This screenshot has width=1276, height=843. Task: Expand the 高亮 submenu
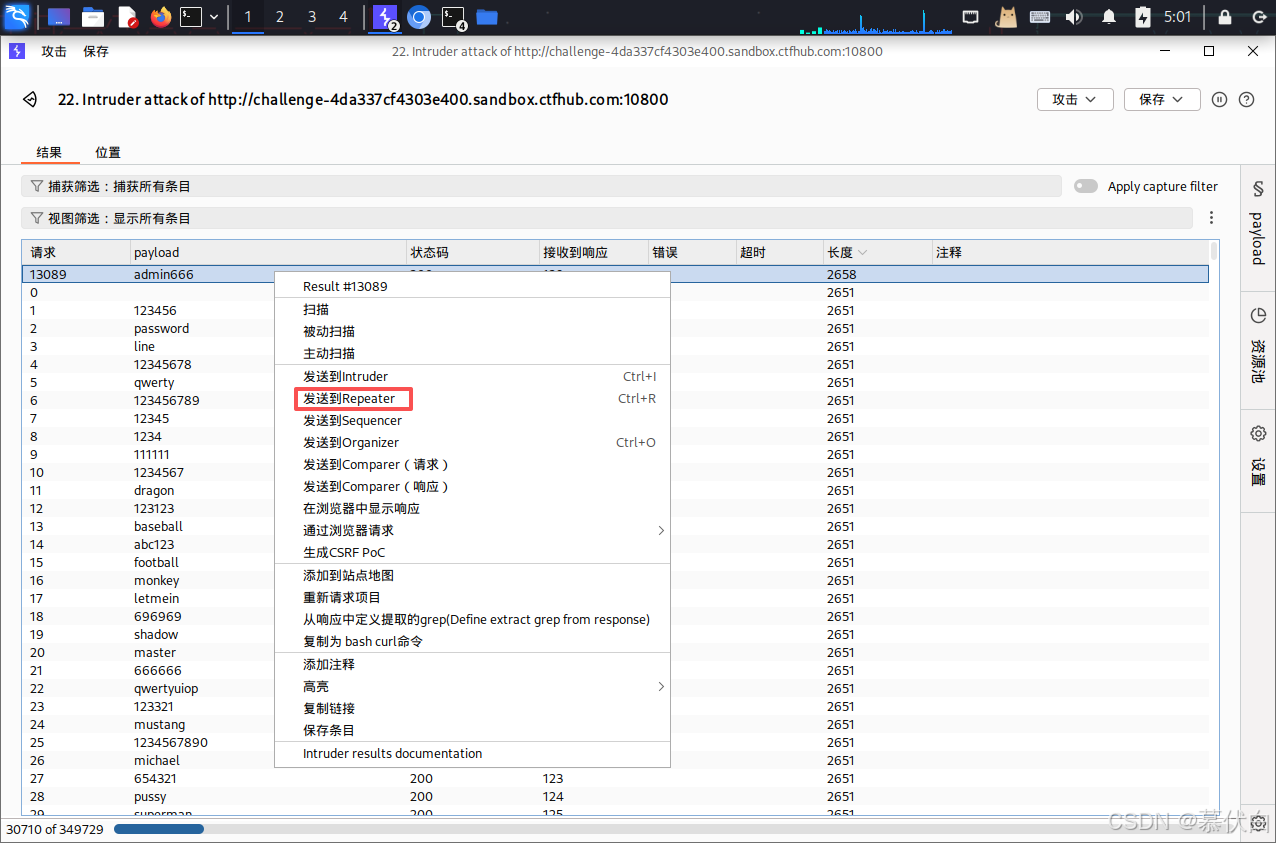click(472, 686)
